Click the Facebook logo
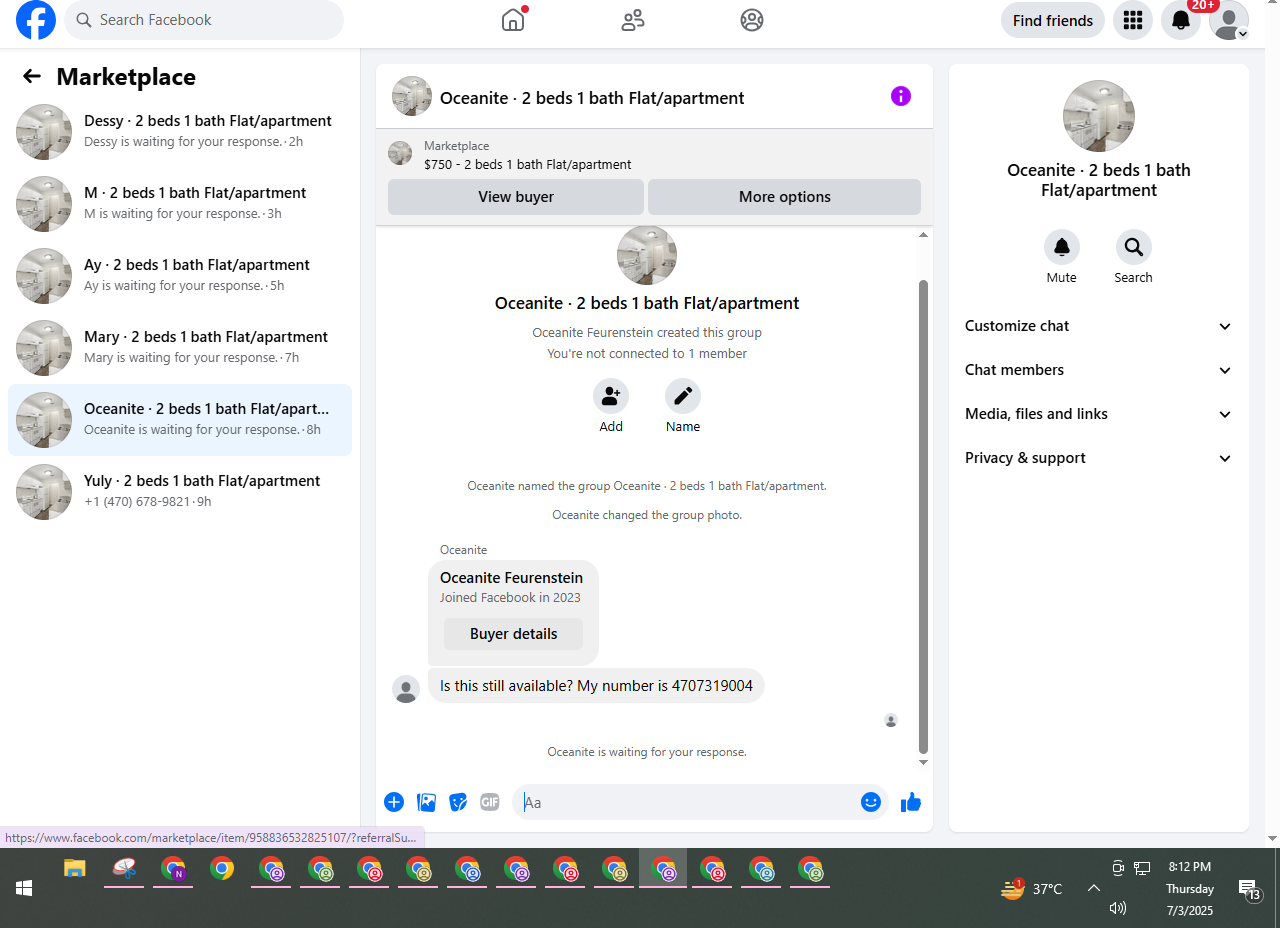 [36, 20]
